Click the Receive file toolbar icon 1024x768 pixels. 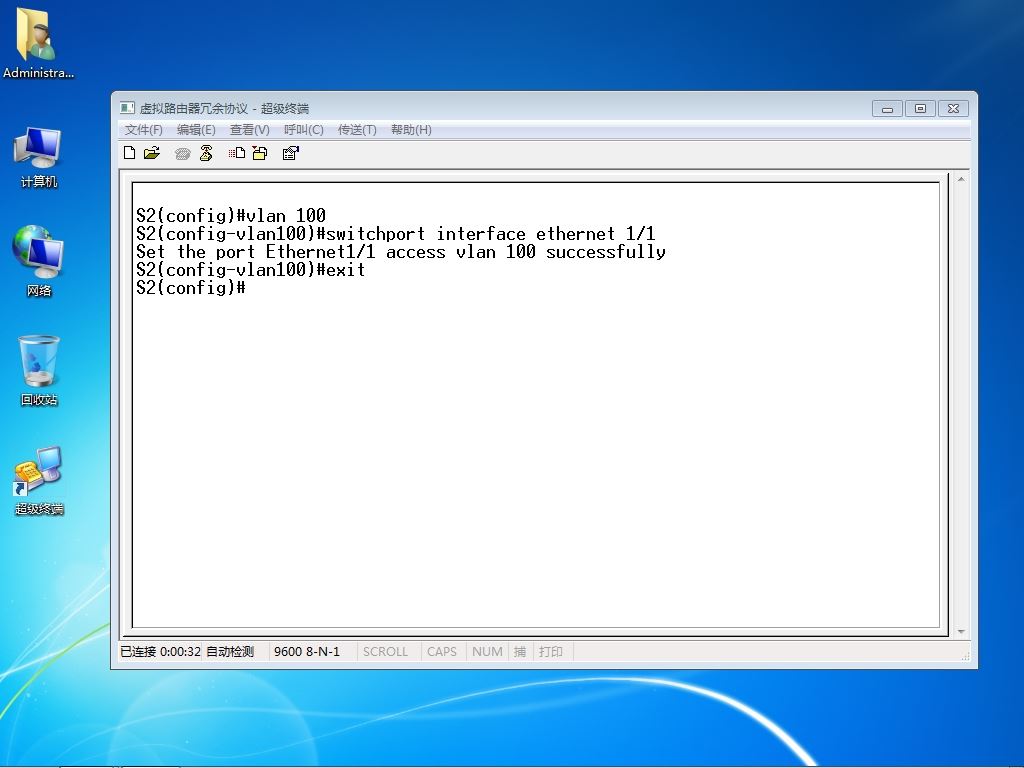[260, 153]
